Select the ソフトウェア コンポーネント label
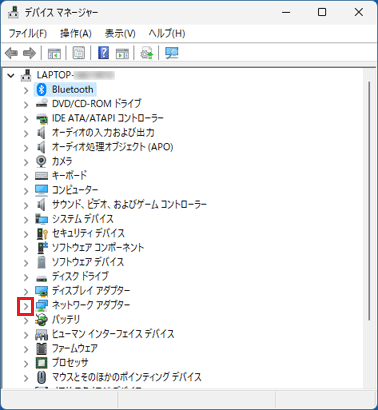 [x=98, y=248]
